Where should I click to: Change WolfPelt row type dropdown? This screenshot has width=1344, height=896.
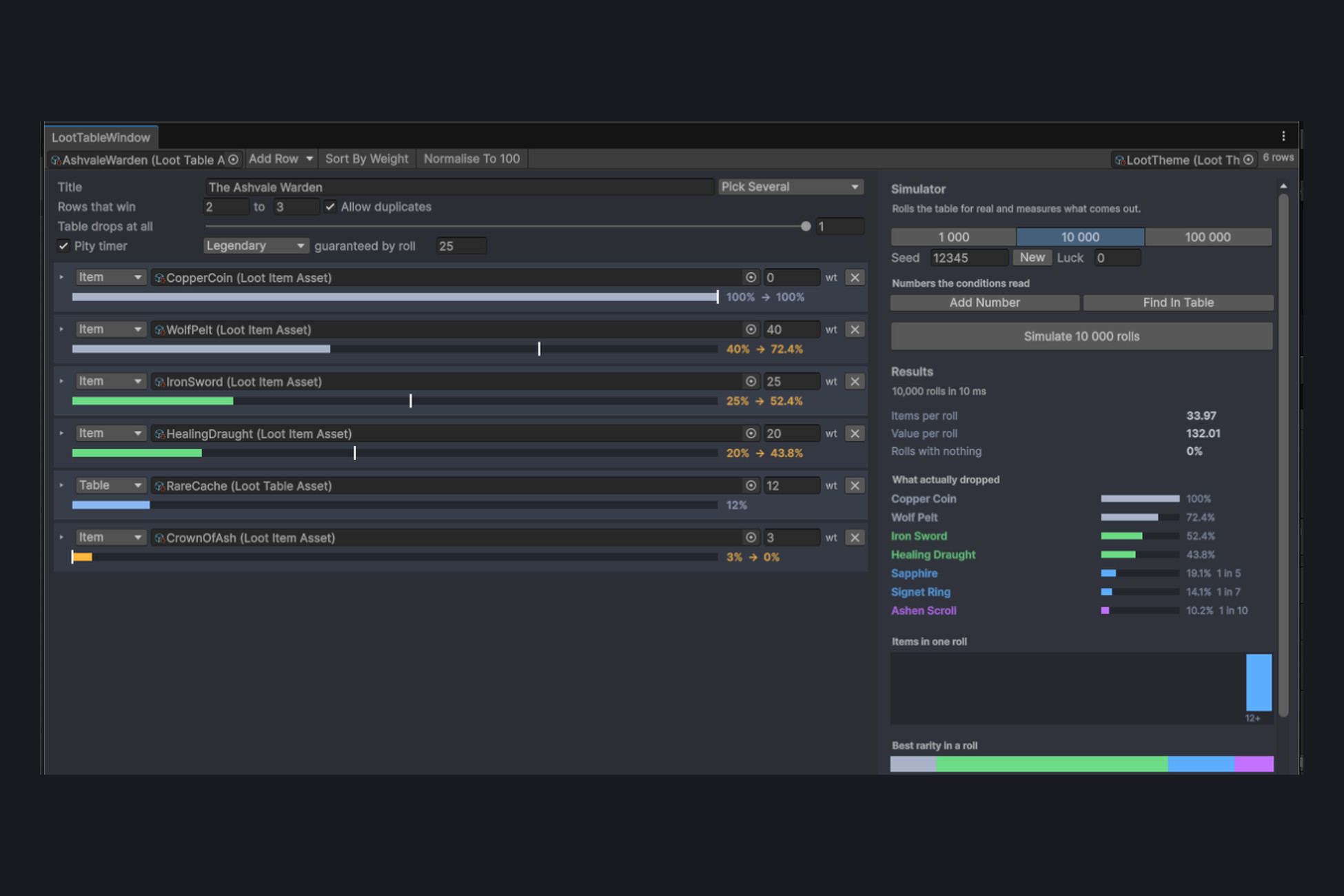(x=110, y=329)
